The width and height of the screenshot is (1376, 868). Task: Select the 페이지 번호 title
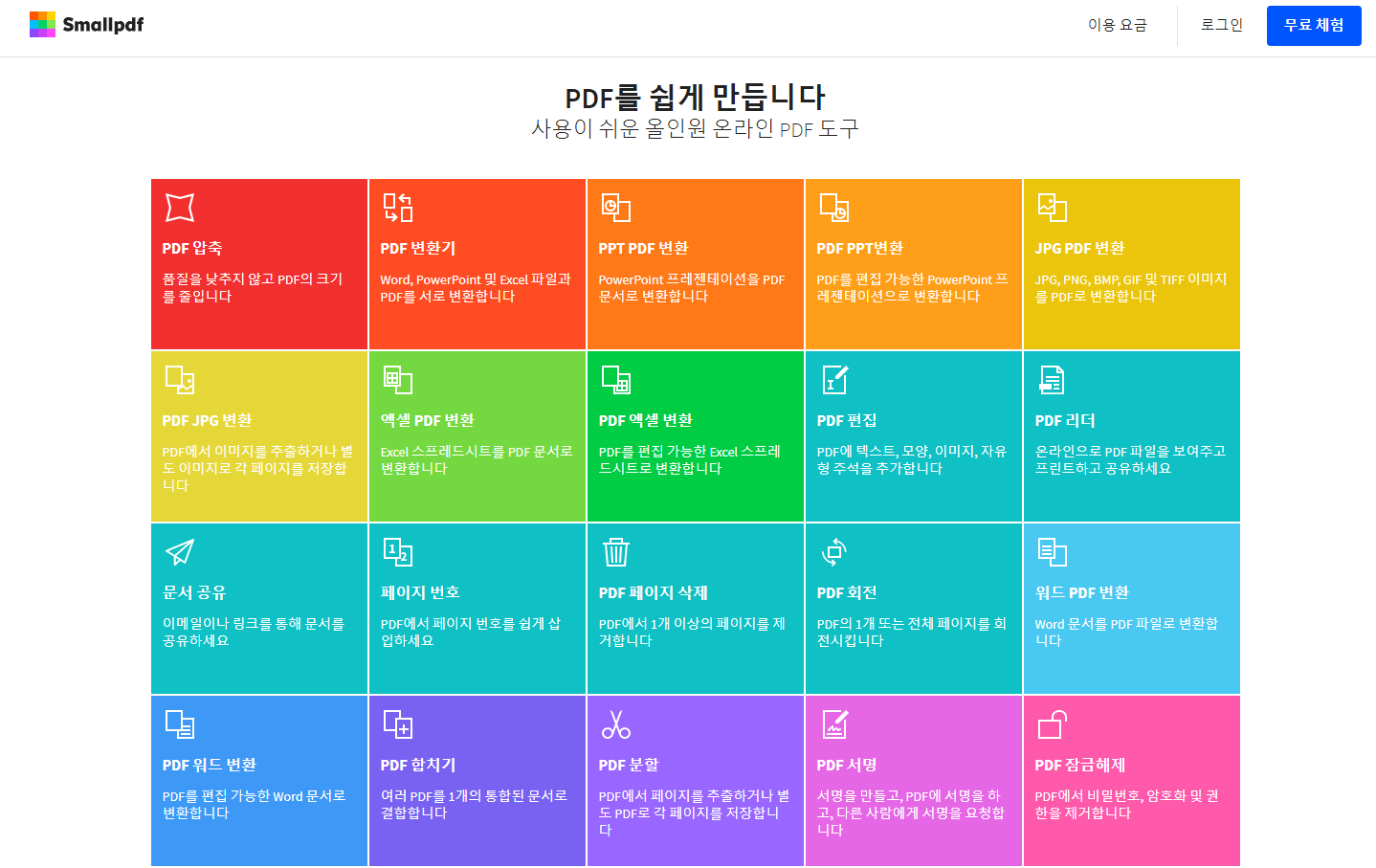pos(420,593)
